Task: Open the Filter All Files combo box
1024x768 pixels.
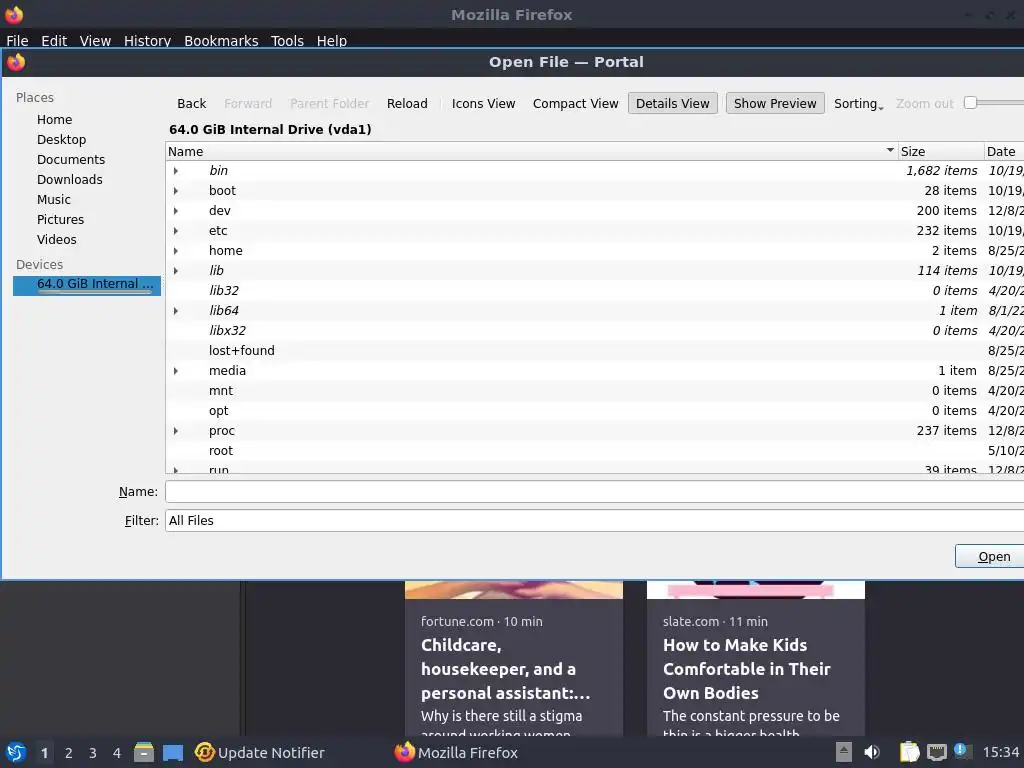Action: tap(594, 520)
